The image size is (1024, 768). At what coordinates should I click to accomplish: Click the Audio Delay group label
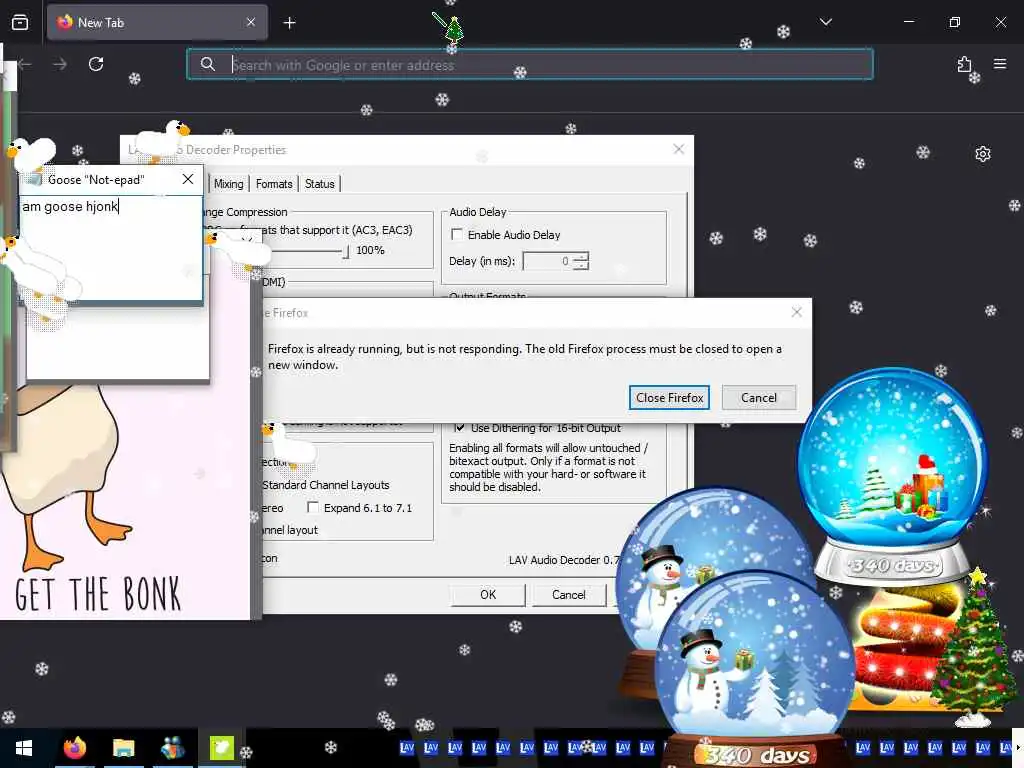(477, 212)
